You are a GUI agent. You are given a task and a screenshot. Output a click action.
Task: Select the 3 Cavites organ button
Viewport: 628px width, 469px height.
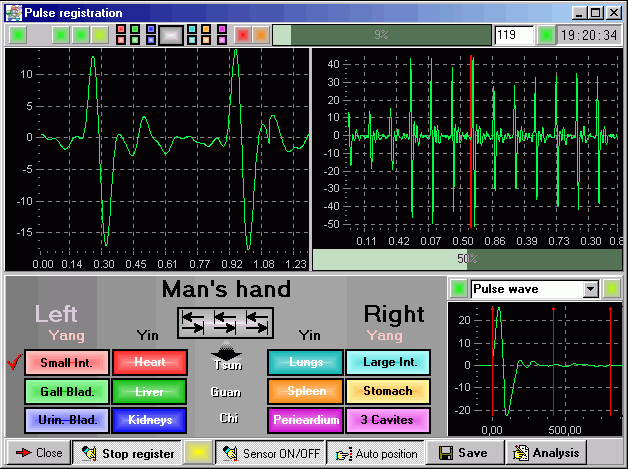pyautogui.click(x=388, y=420)
